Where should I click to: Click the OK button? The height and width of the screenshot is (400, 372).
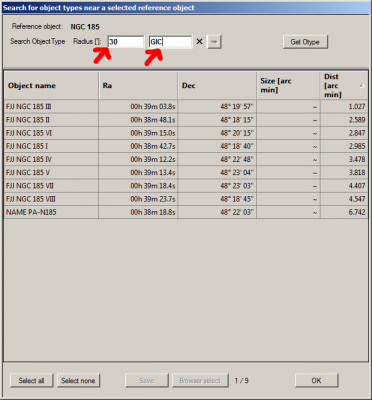[x=316, y=380]
